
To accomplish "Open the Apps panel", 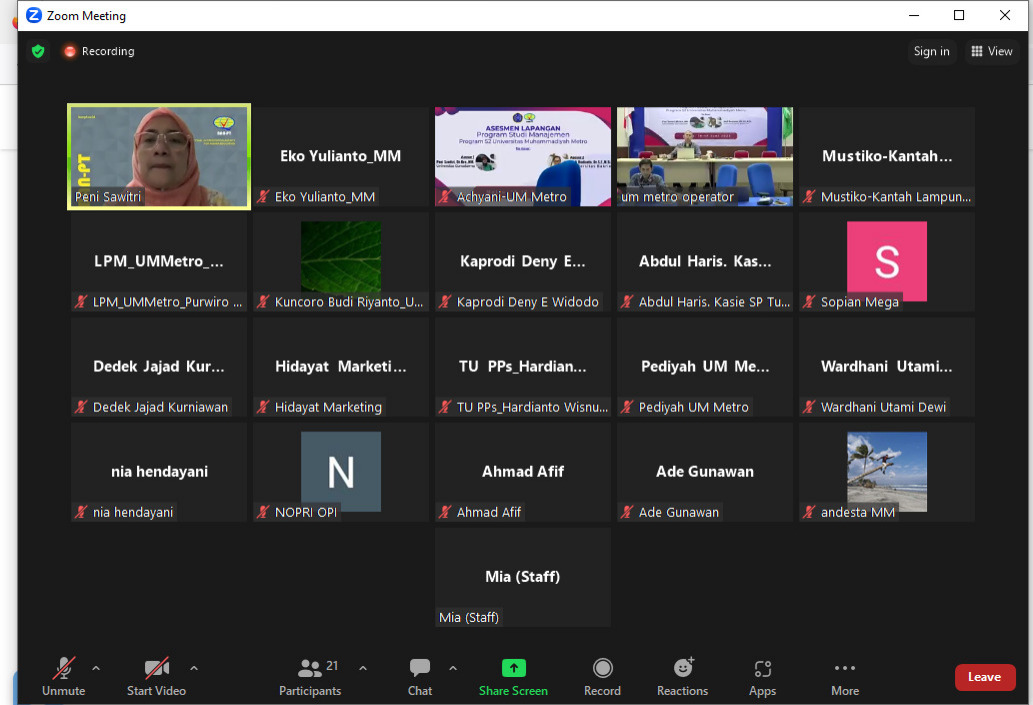I will (762, 675).
